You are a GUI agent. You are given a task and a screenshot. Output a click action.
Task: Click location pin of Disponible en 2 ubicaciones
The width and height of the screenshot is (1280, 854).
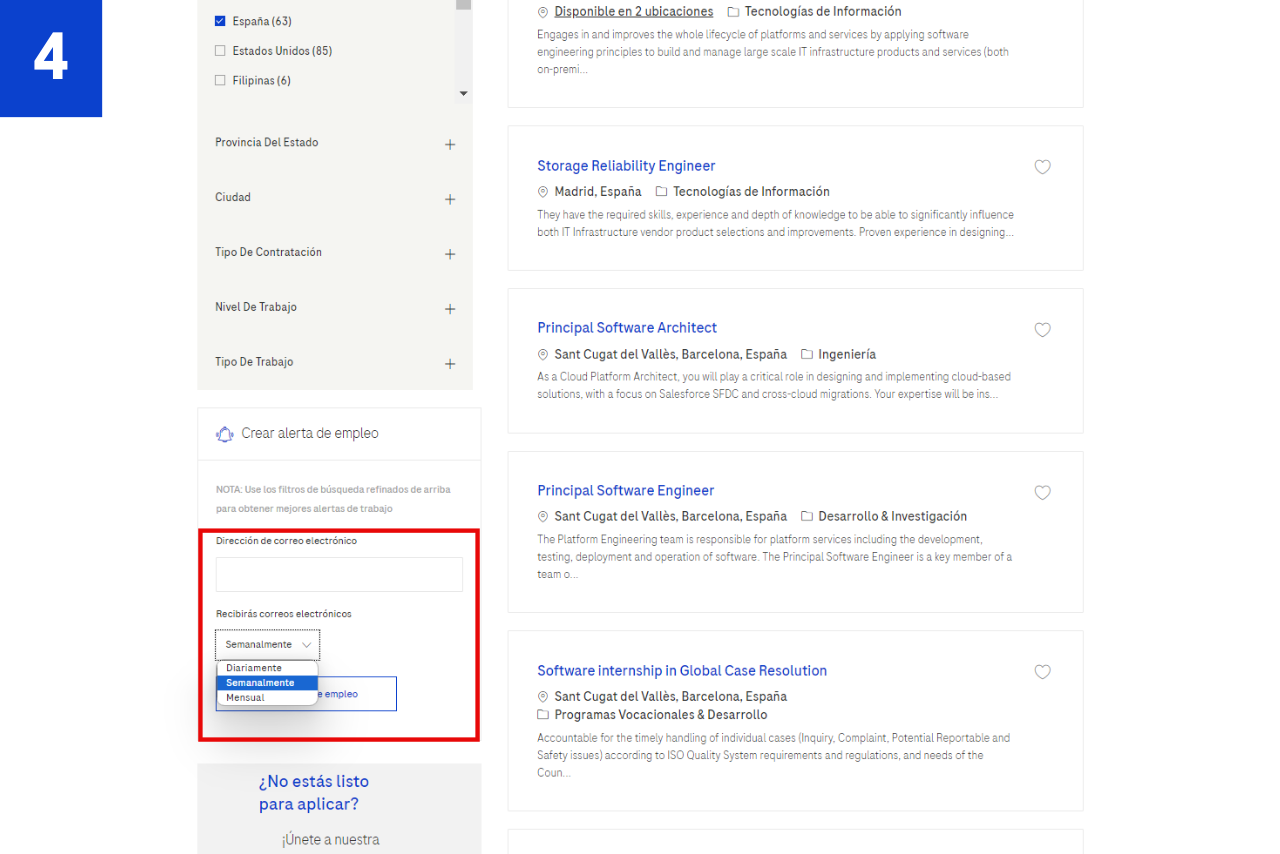pyautogui.click(x=543, y=12)
